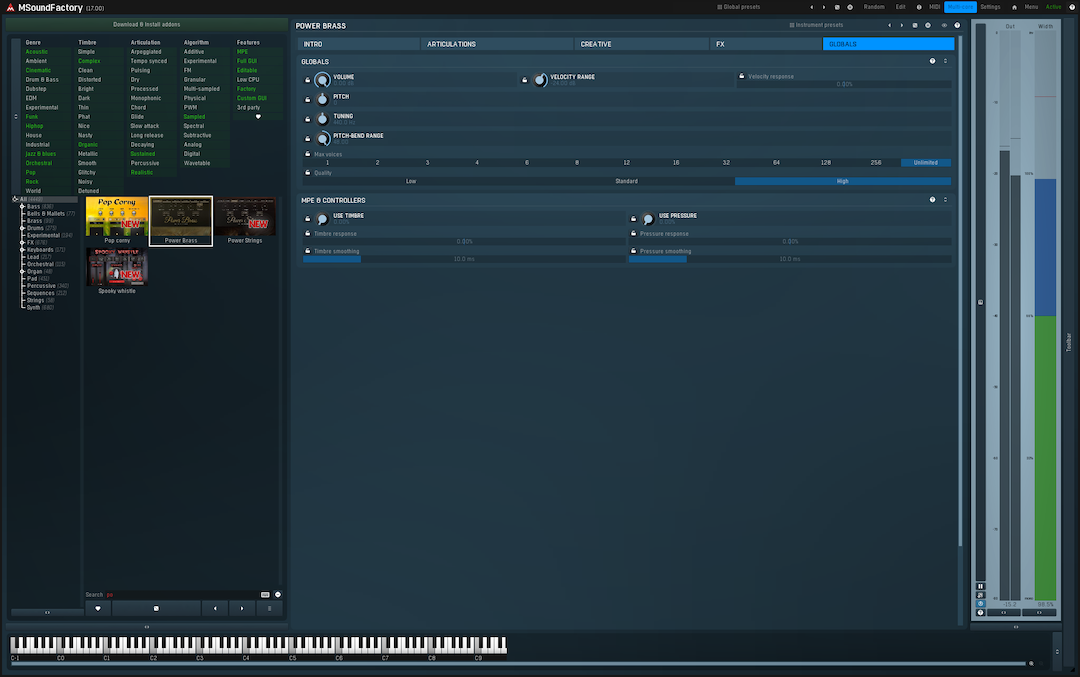Set Quality to Standard

coord(626,181)
